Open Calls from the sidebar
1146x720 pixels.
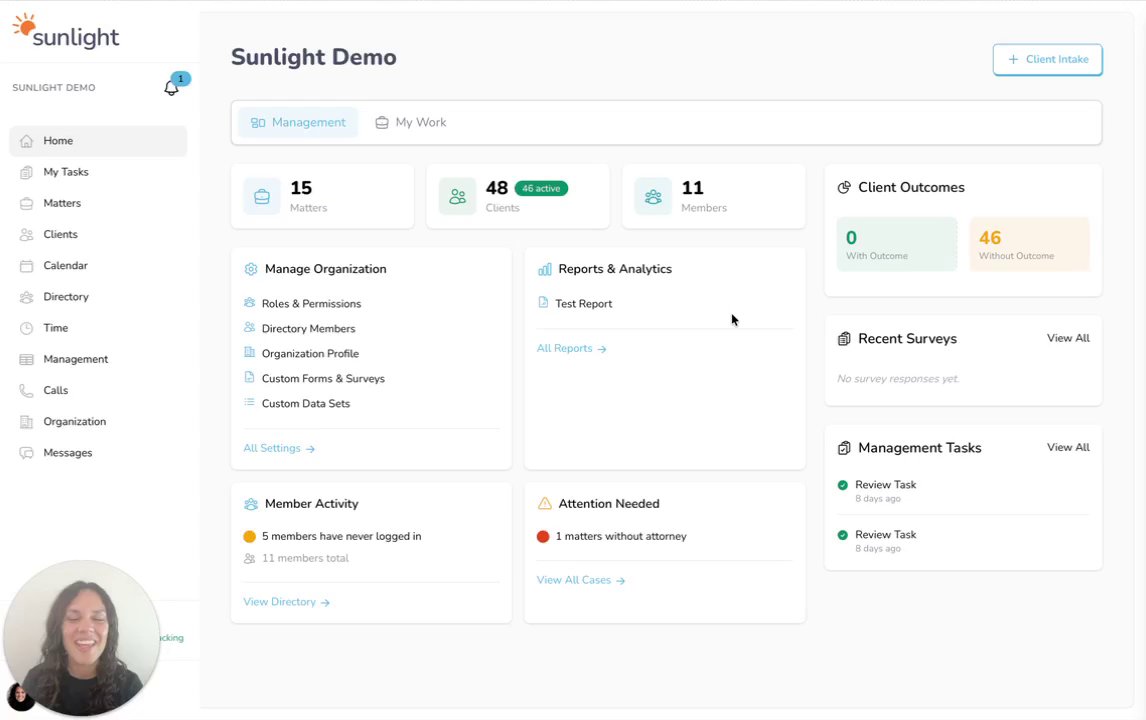55,391
